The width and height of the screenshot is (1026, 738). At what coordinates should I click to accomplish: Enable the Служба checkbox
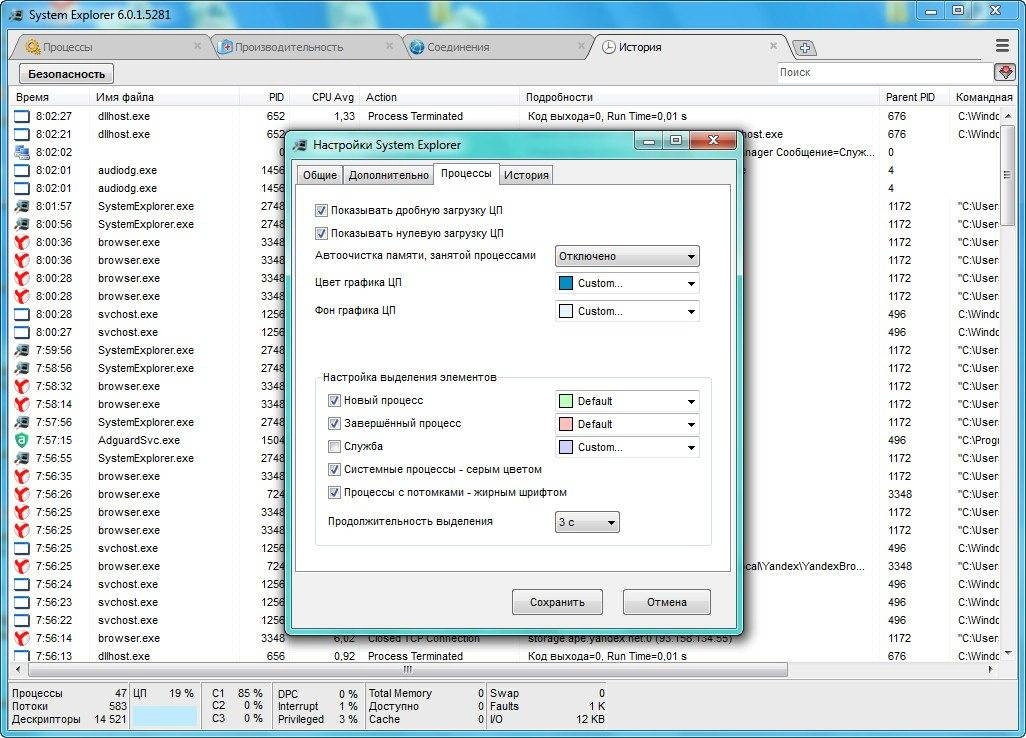[334, 446]
